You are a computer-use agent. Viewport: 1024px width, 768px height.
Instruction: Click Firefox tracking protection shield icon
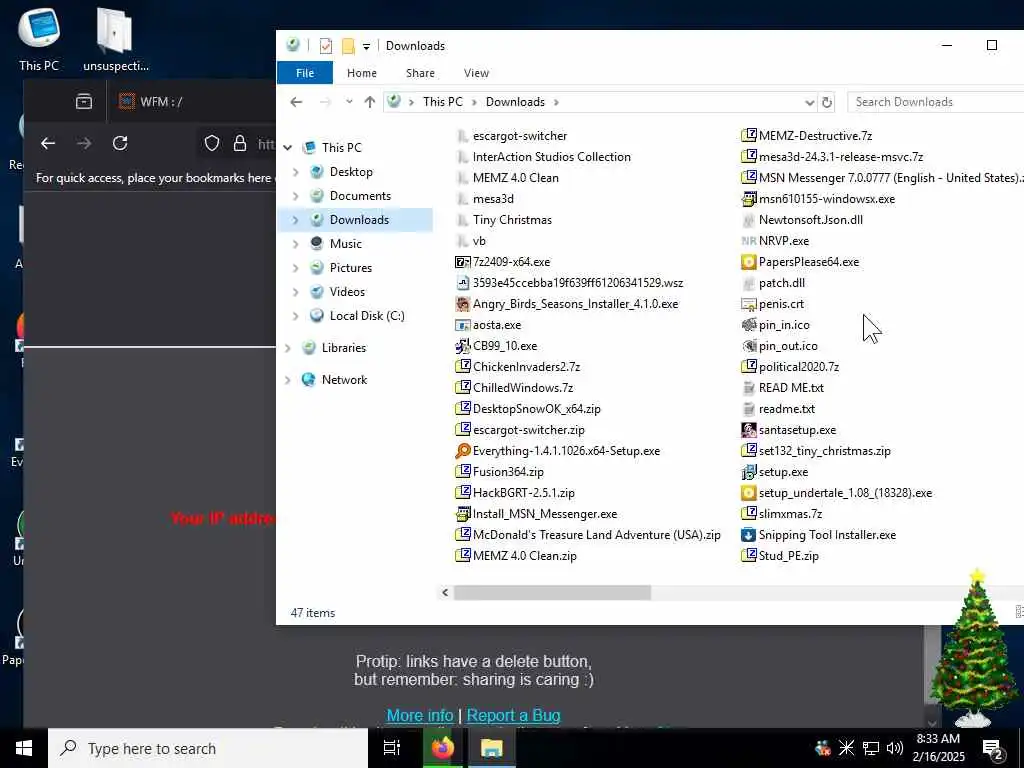tap(212, 143)
